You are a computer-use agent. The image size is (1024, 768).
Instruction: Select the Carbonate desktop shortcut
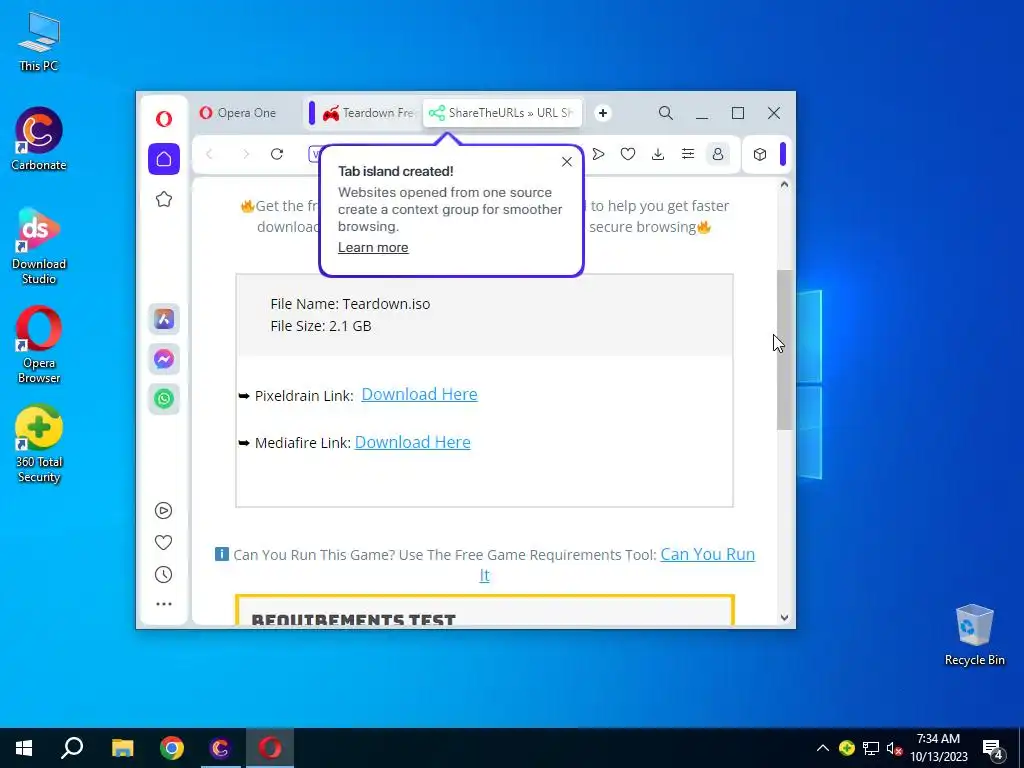point(39,139)
